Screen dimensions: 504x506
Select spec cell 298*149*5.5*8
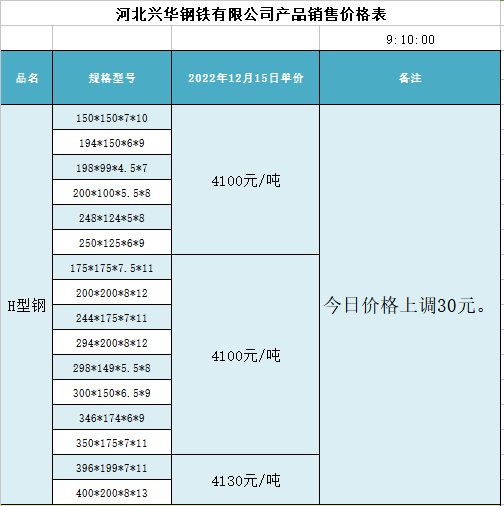[x=112, y=368]
